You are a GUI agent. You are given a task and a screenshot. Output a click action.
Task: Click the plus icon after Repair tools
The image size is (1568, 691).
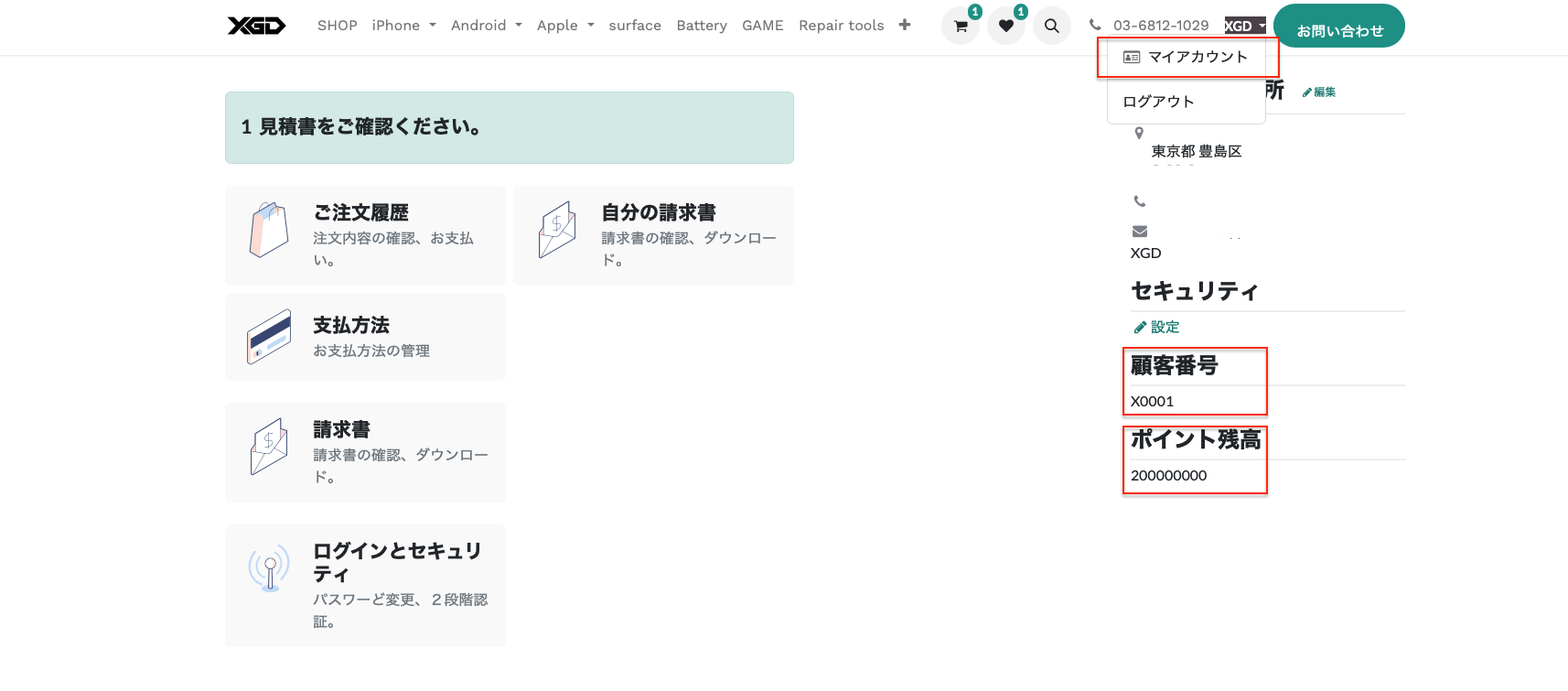(x=904, y=25)
